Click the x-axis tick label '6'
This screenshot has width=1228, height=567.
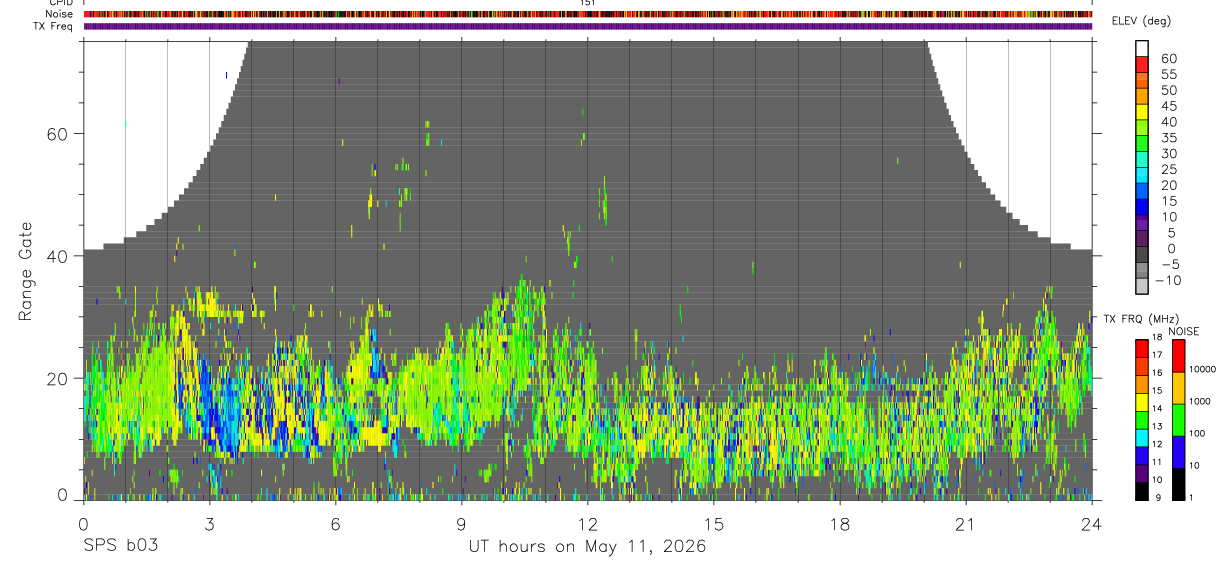[x=336, y=523]
